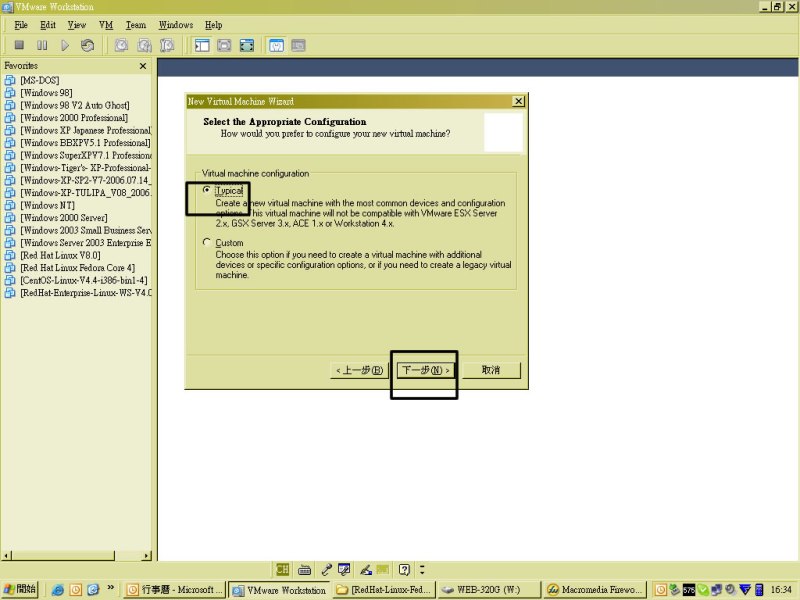Open the VM menu
800x600 pixels.
106,25
